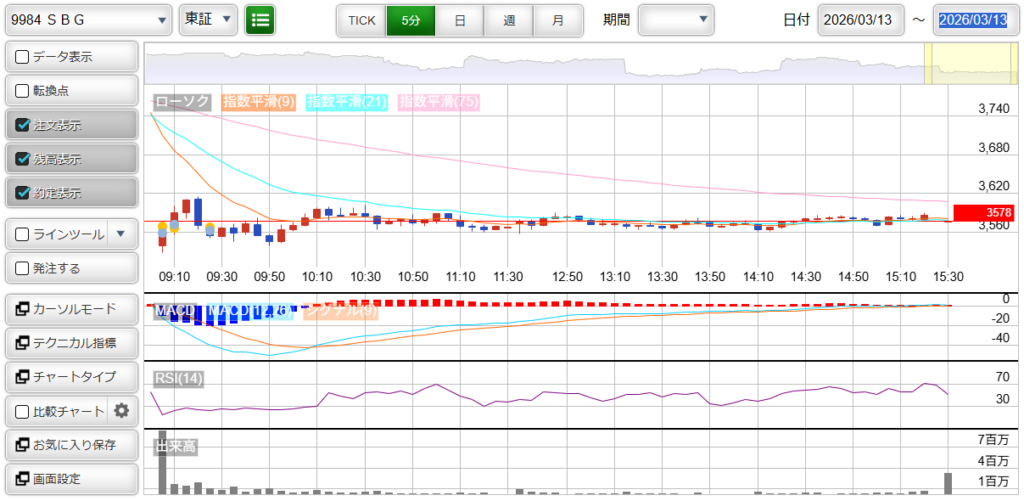Enable the データ表示 checkbox
The height and width of the screenshot is (501, 1024).
(23, 57)
